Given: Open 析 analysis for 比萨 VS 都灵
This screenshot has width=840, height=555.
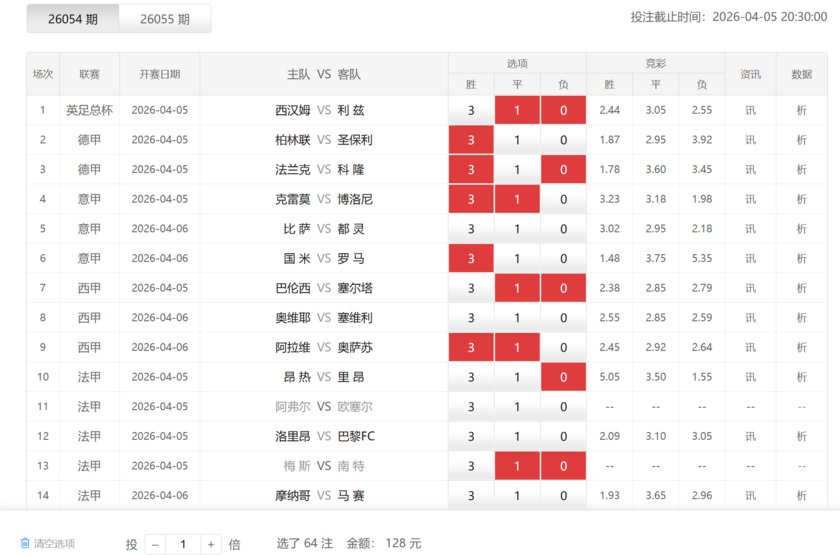Looking at the screenshot, I should 801,229.
